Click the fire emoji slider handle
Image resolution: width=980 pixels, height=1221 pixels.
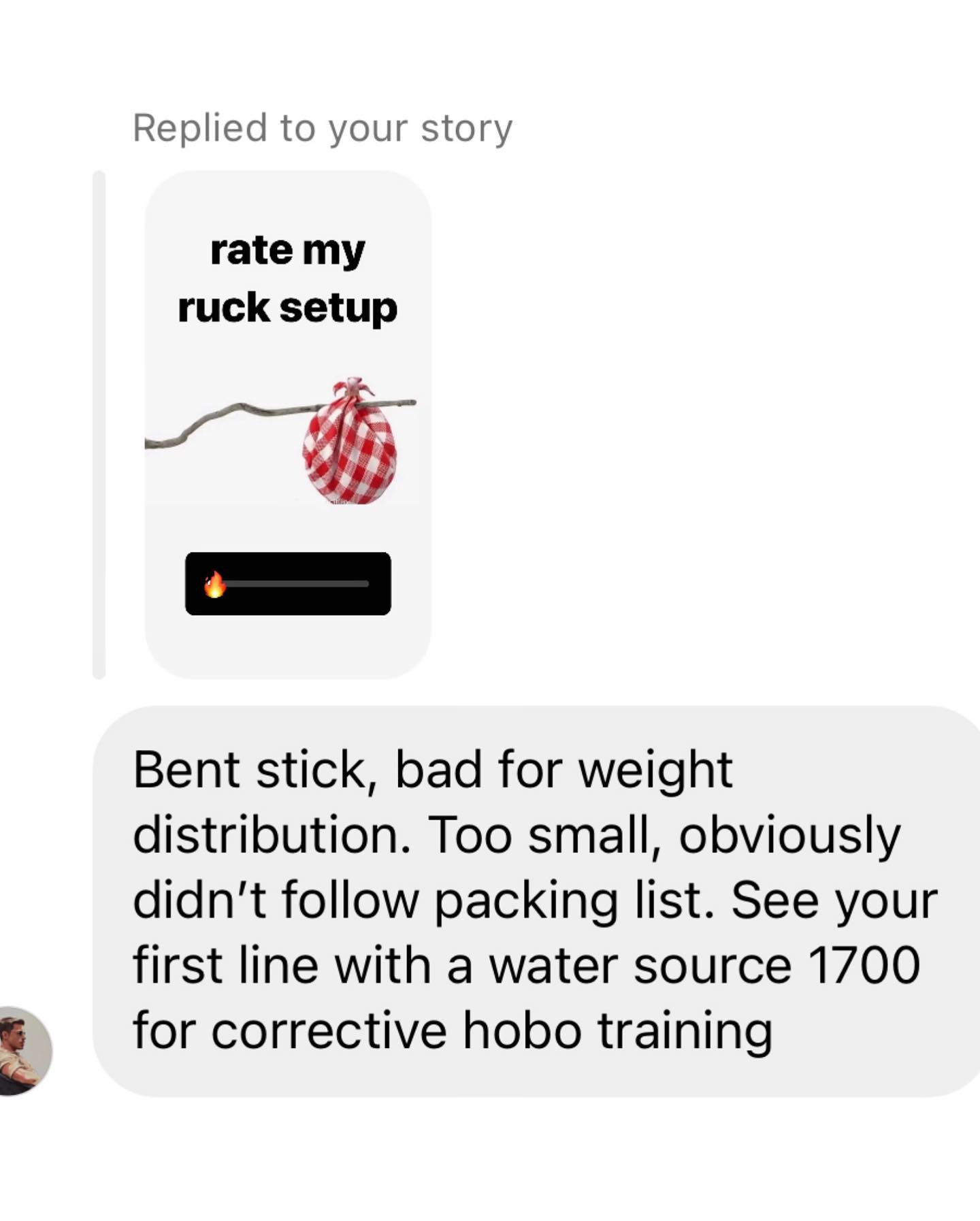215,584
